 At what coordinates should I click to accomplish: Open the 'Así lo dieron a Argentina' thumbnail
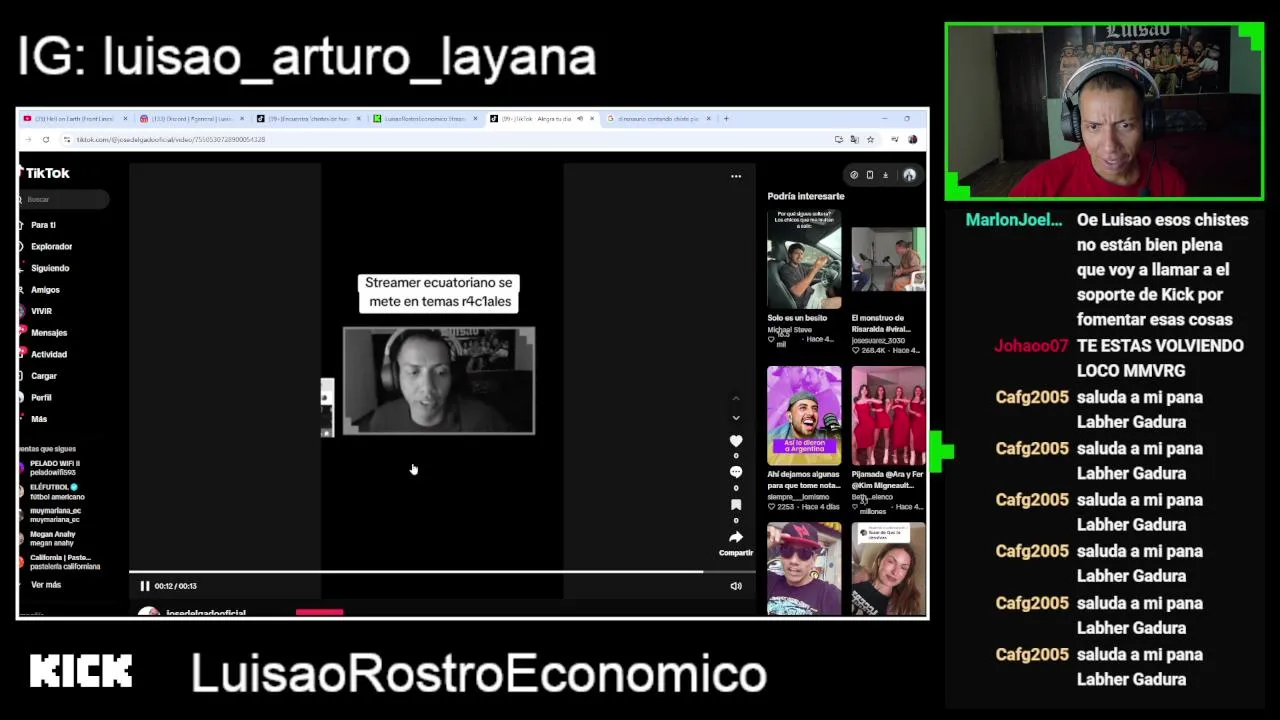pyautogui.click(x=804, y=415)
